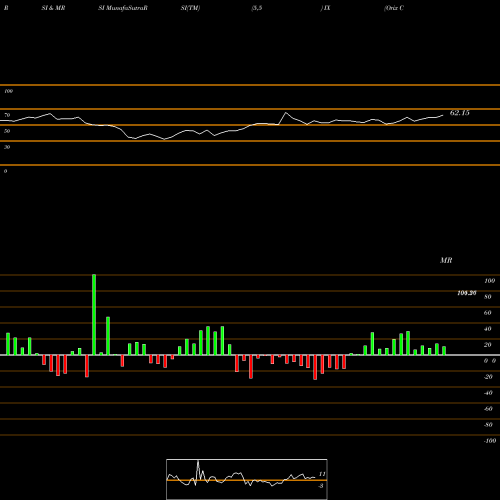Click the MR axis label -100
Viewport: 500px width, 500px height.
pos(490,441)
